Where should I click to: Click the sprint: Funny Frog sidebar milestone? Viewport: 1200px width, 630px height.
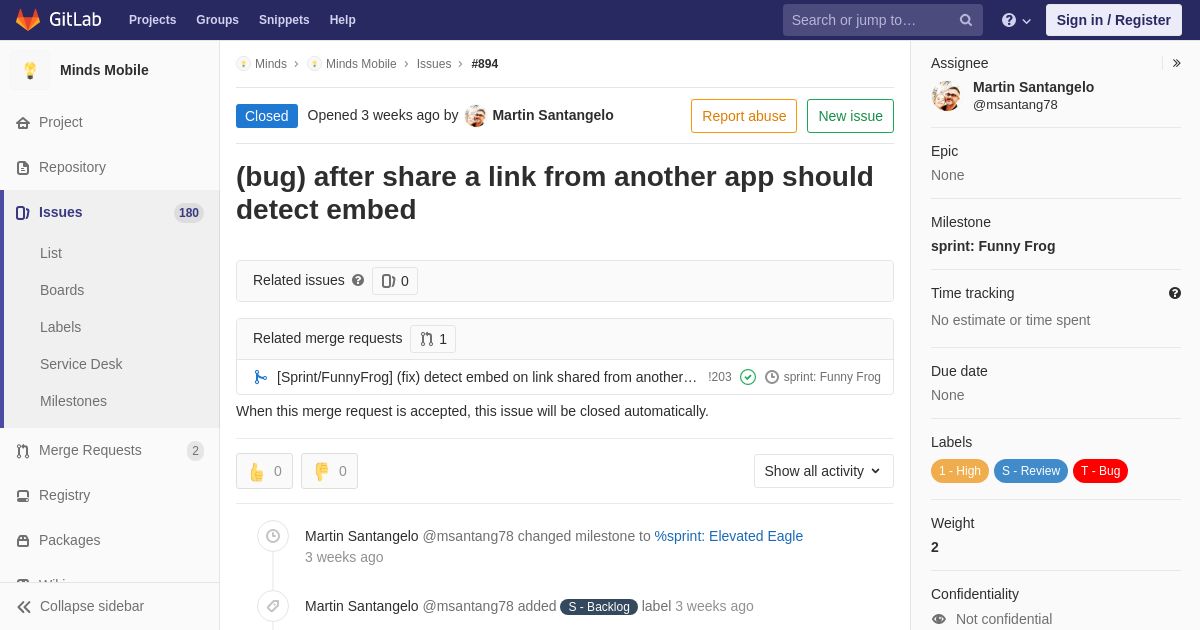[x=993, y=246]
